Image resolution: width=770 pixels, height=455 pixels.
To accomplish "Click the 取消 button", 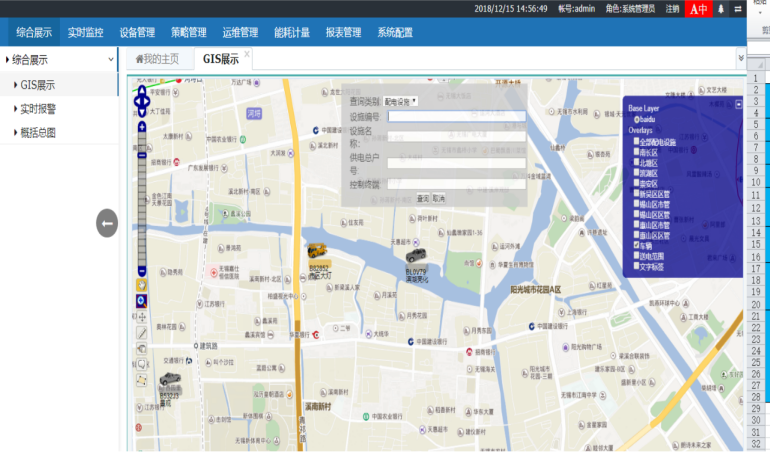I will (x=439, y=198).
